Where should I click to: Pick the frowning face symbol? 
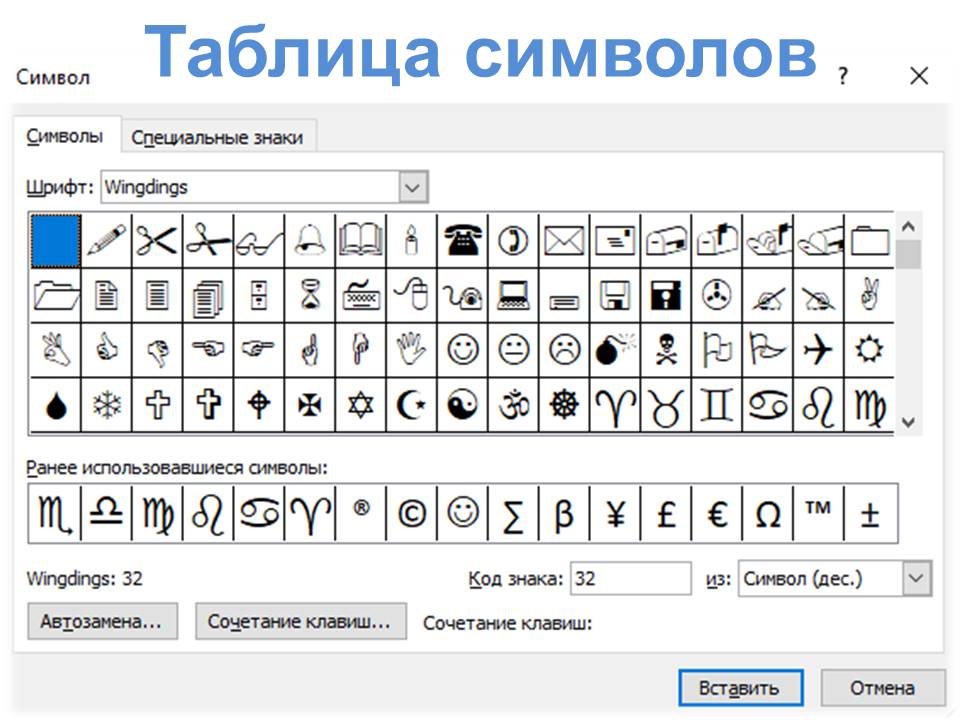coord(564,350)
